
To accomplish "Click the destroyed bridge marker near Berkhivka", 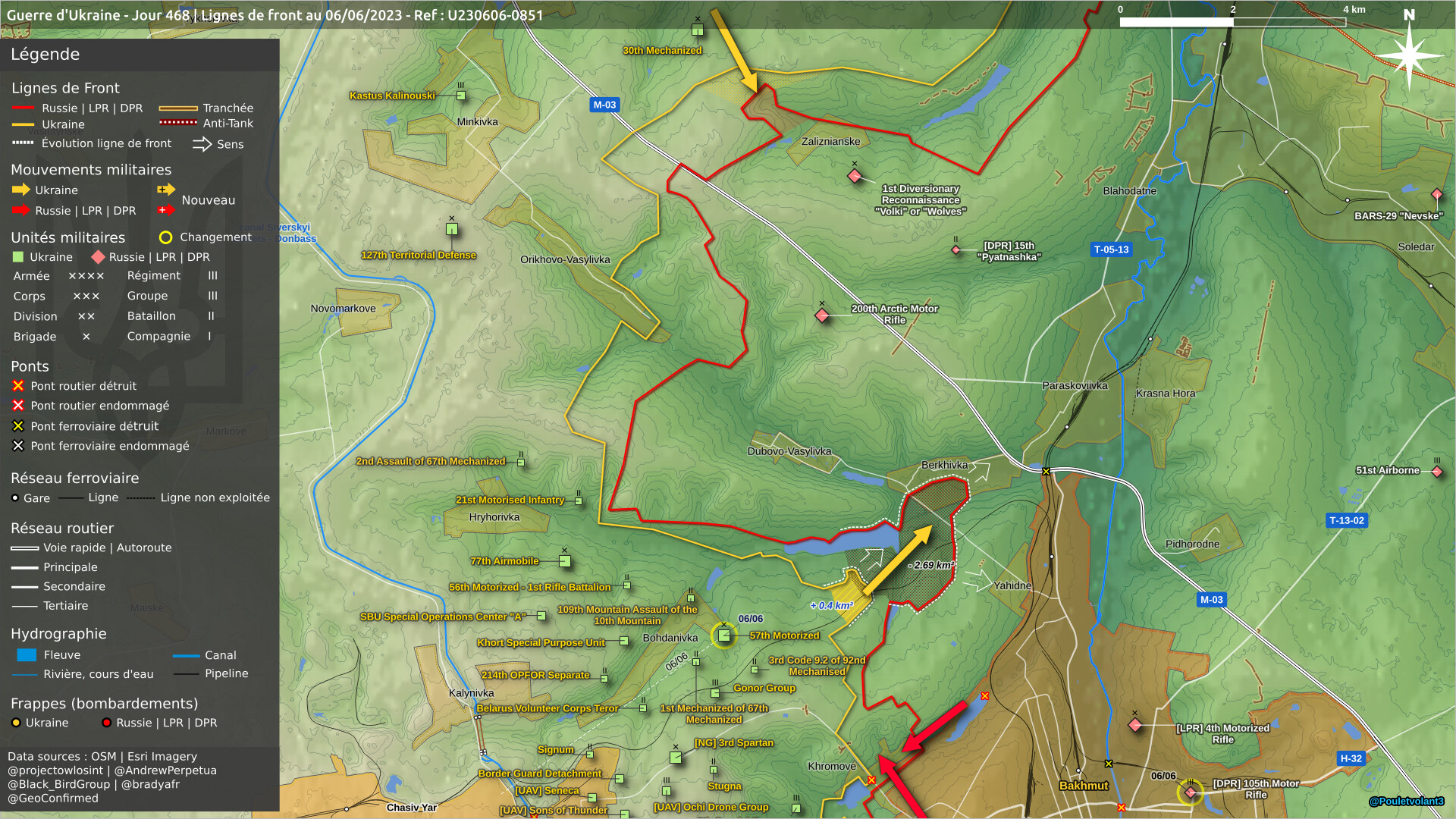I will 1046,472.
